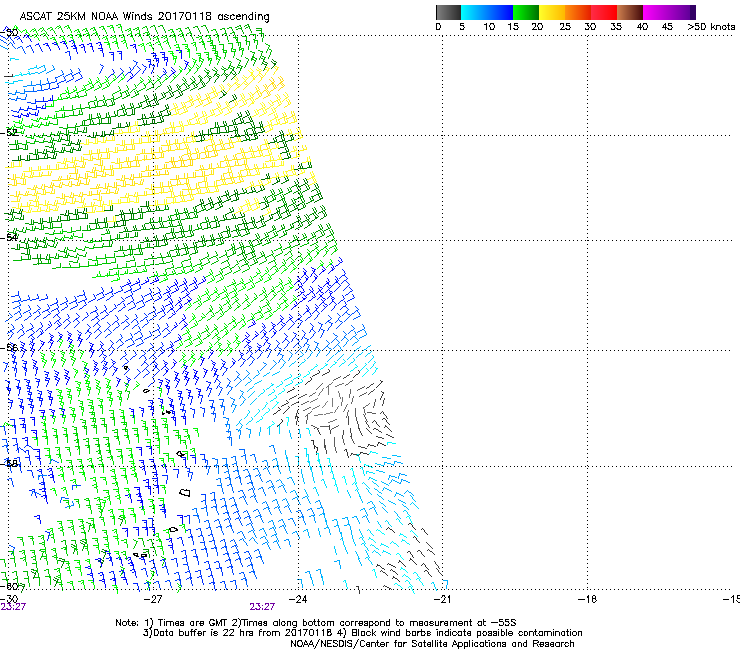740x650 pixels.
Task: Click the '-18' longitude axis label
Action: point(587,599)
